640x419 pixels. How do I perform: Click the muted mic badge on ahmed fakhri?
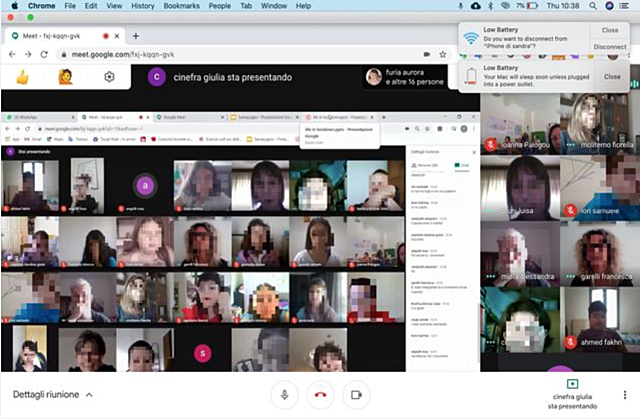[571, 342]
